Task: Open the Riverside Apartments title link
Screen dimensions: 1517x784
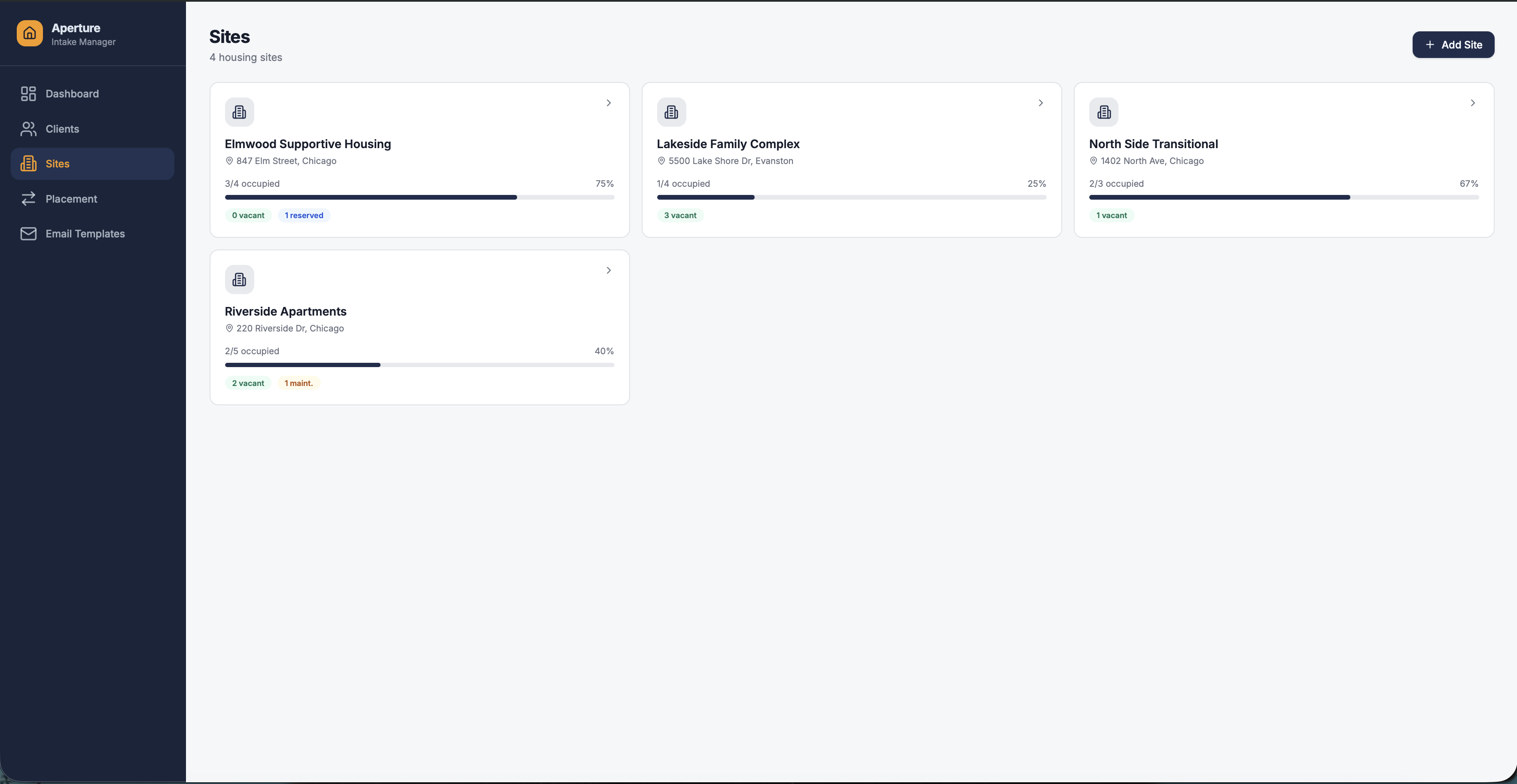Action: tap(286, 311)
